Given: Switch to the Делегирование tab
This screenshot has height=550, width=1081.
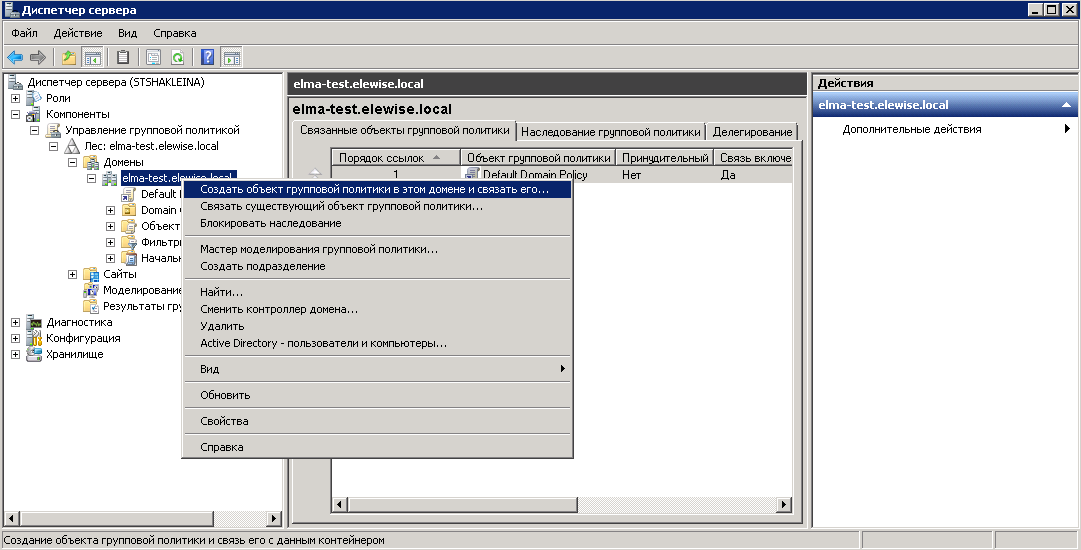Looking at the screenshot, I should pyautogui.click(x=752, y=132).
